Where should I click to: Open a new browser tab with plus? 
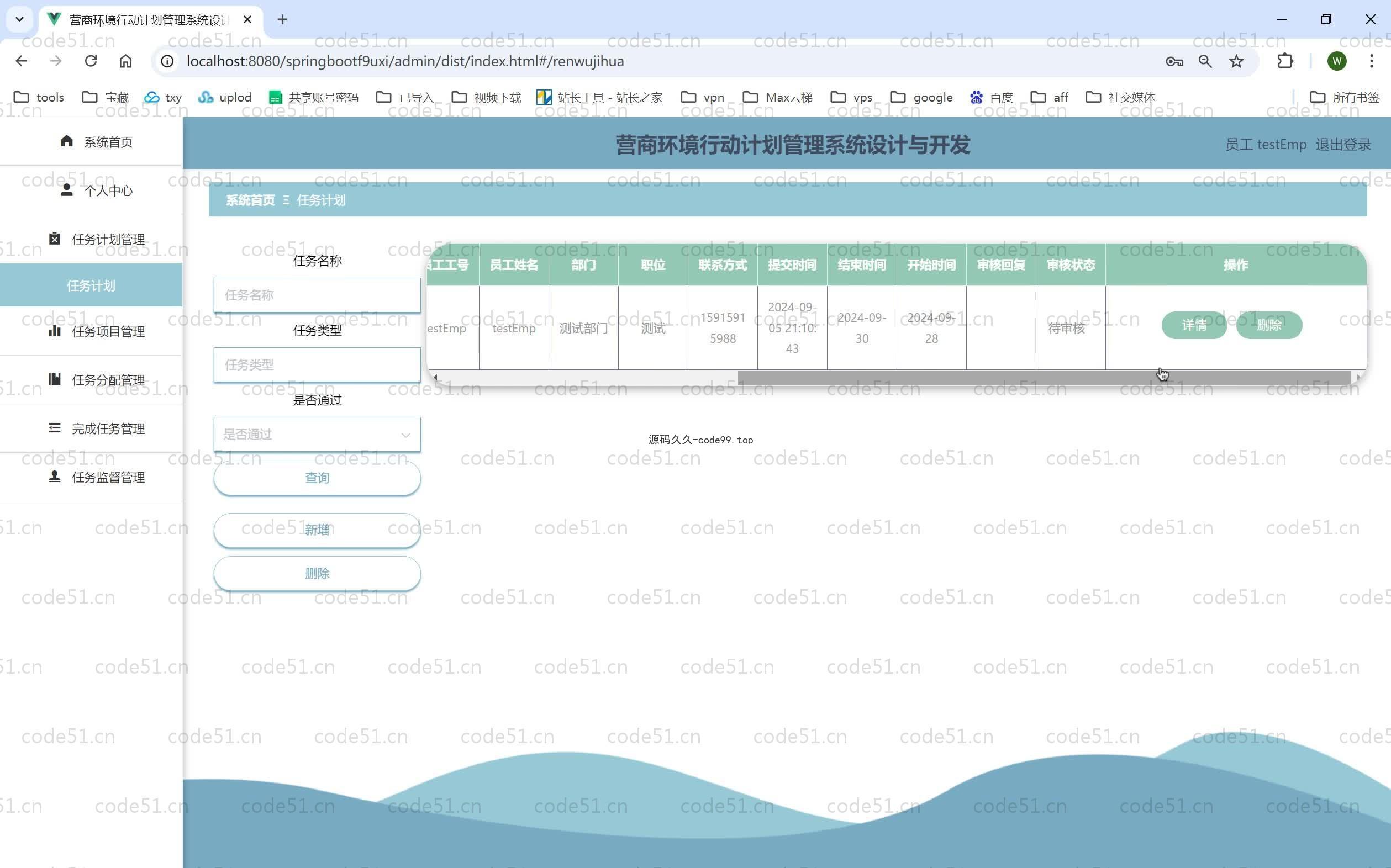[x=282, y=19]
